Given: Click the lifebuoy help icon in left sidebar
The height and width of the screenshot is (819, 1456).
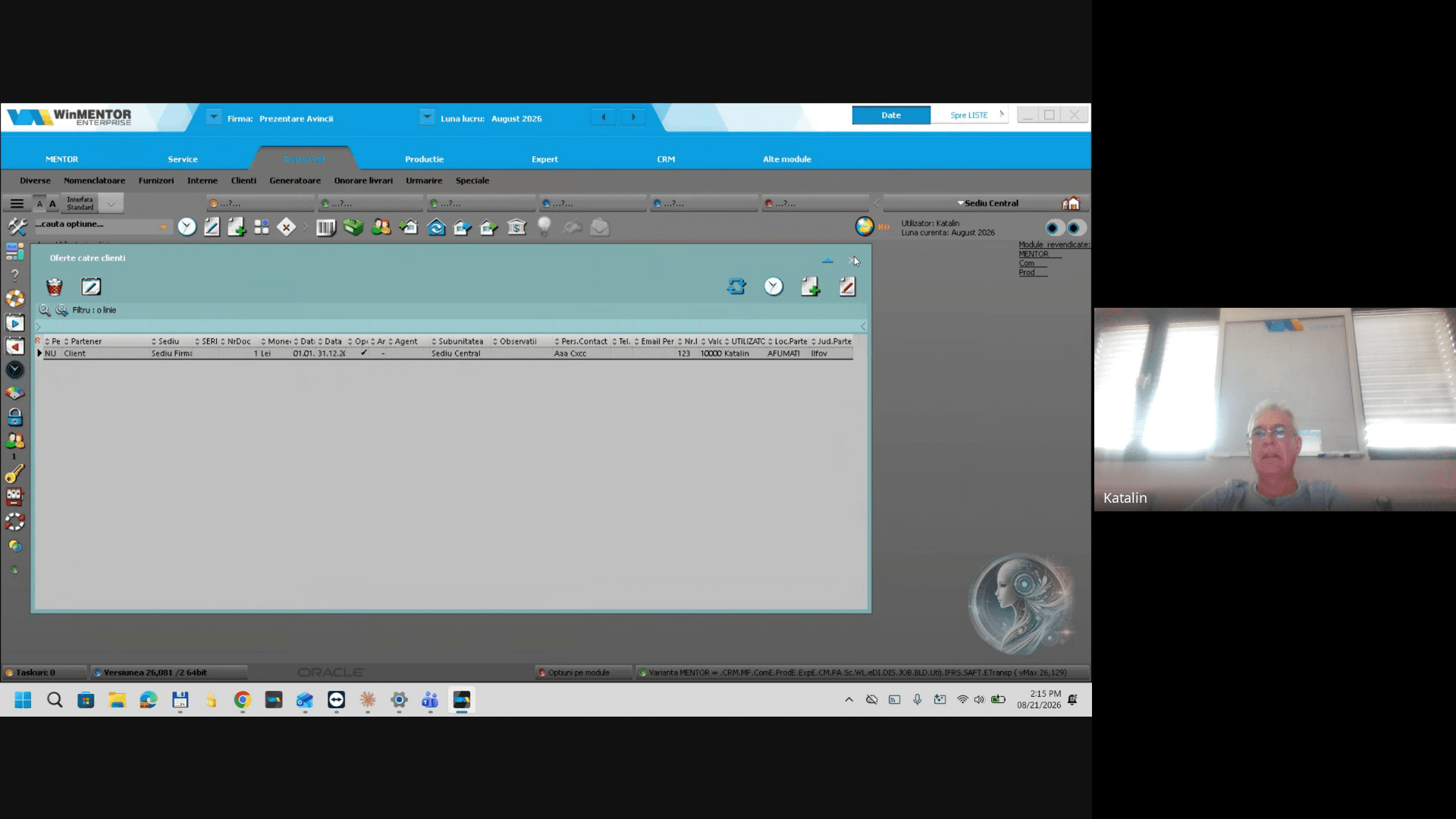Looking at the screenshot, I should pos(14,298).
